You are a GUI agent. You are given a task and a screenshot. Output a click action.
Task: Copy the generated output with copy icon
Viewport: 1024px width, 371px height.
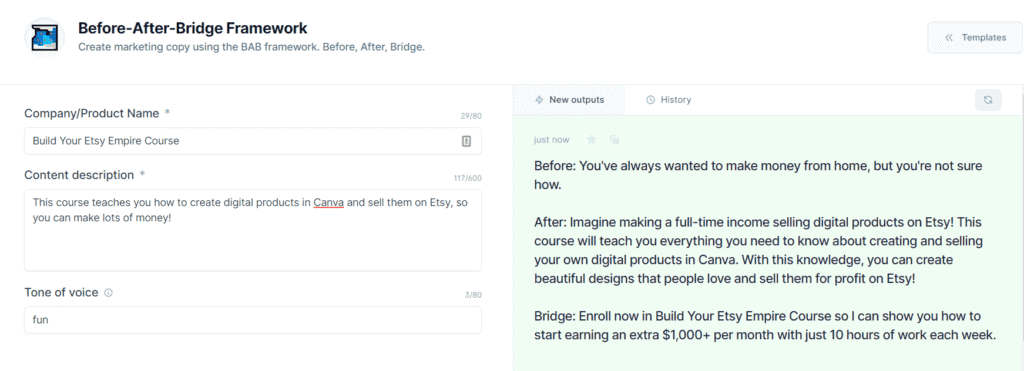(x=614, y=139)
